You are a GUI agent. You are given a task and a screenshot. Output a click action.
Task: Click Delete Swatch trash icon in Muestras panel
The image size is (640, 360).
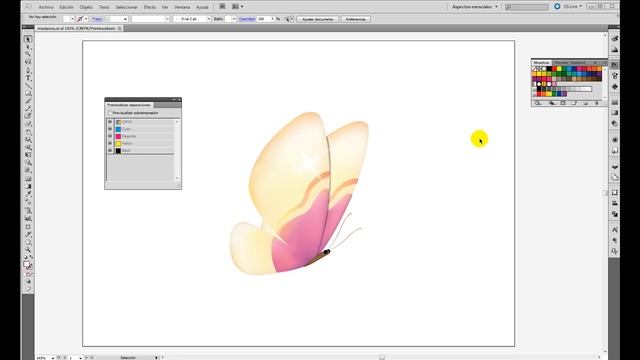[x=597, y=104]
